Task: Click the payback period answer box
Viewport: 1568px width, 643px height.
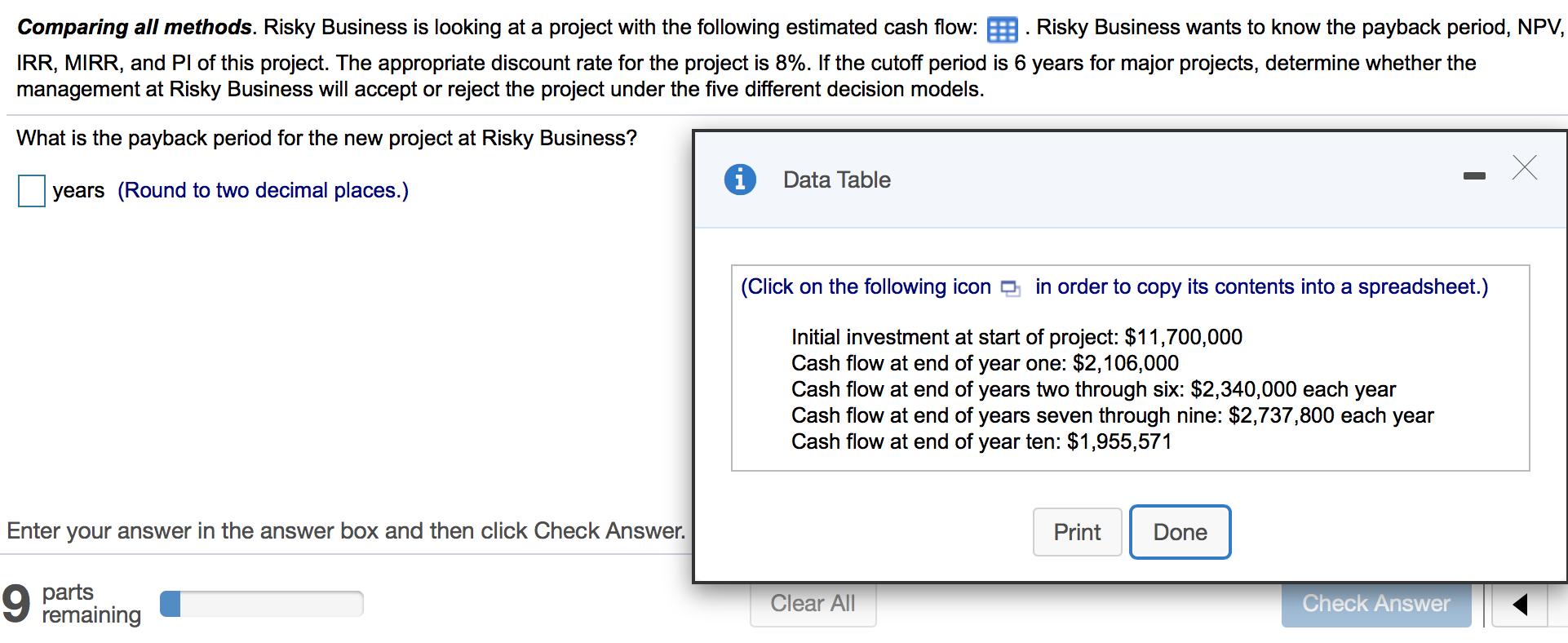Action: [32, 191]
